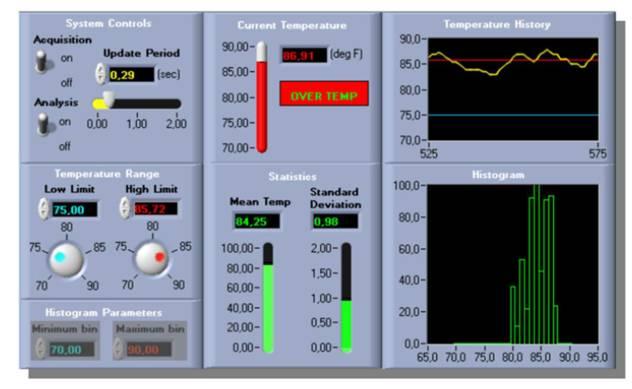
Task: Click the Minimum bin stepper arrows
Action: point(40,349)
